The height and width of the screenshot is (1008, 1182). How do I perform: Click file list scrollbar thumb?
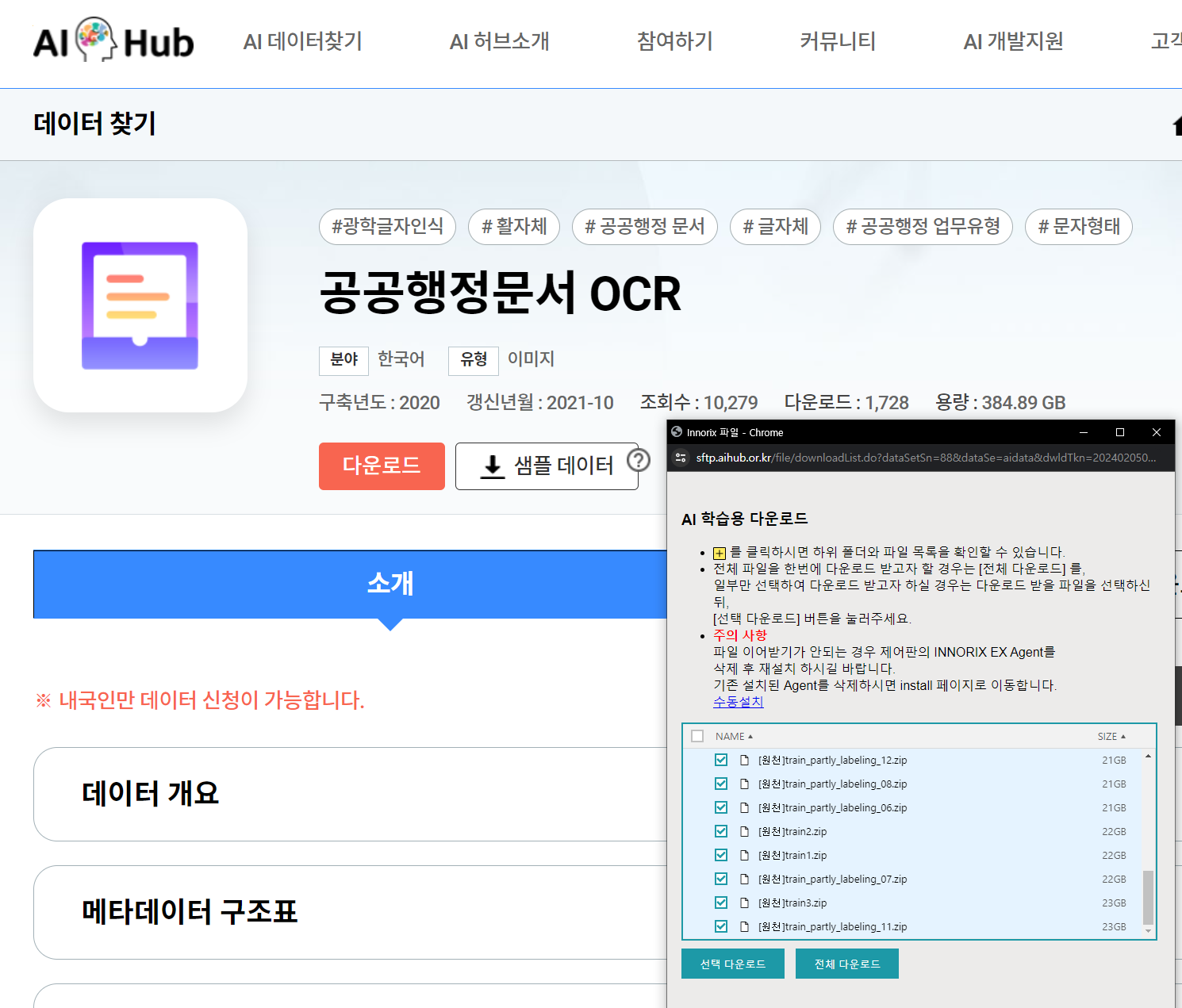(x=1148, y=897)
